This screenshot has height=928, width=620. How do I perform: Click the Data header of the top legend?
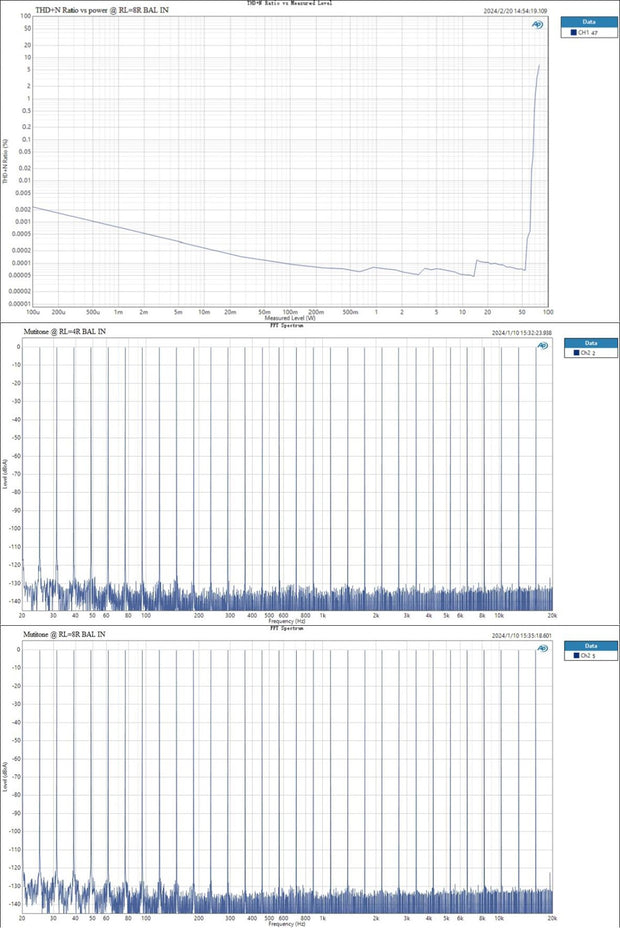pyautogui.click(x=587, y=20)
